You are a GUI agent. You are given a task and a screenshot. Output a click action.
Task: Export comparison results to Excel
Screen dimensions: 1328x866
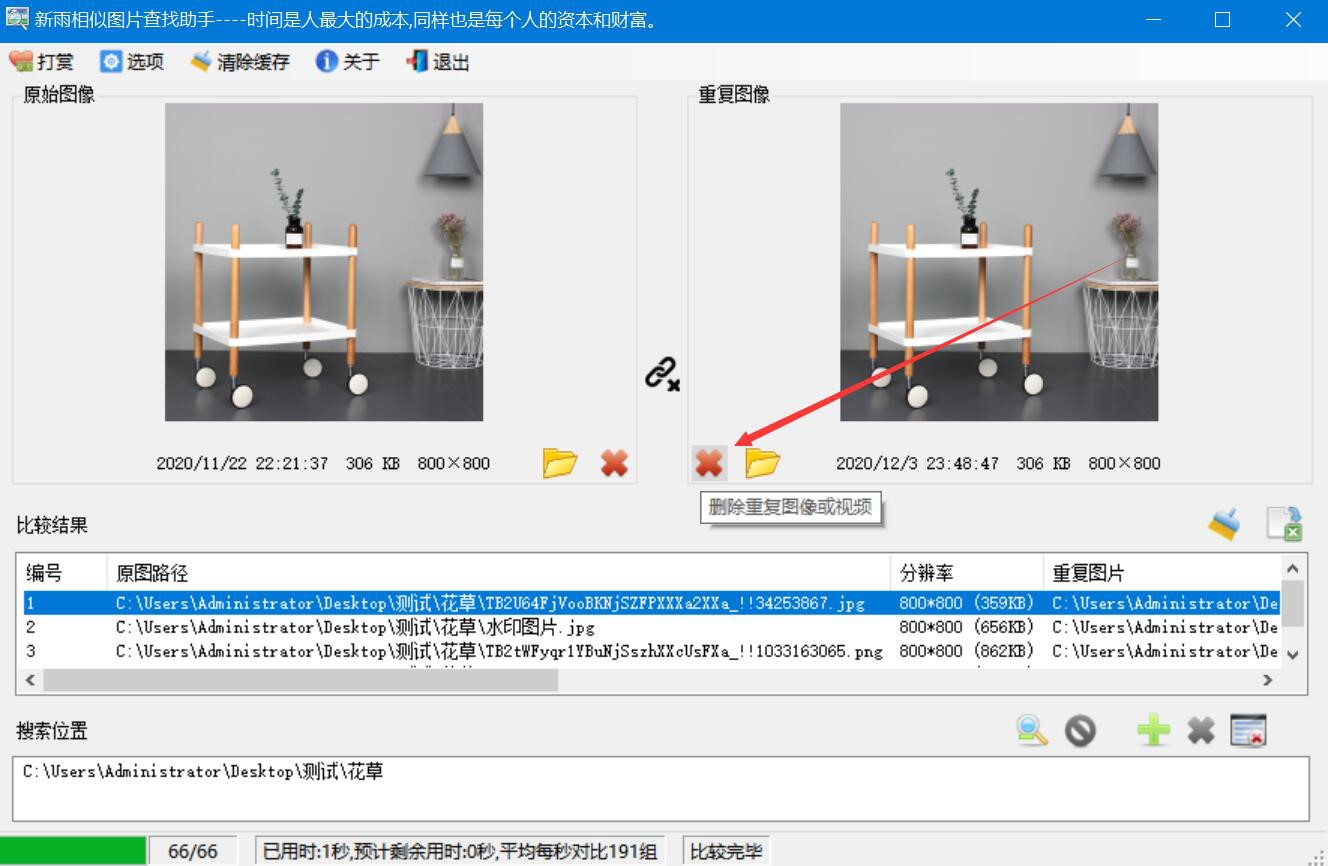[1285, 522]
